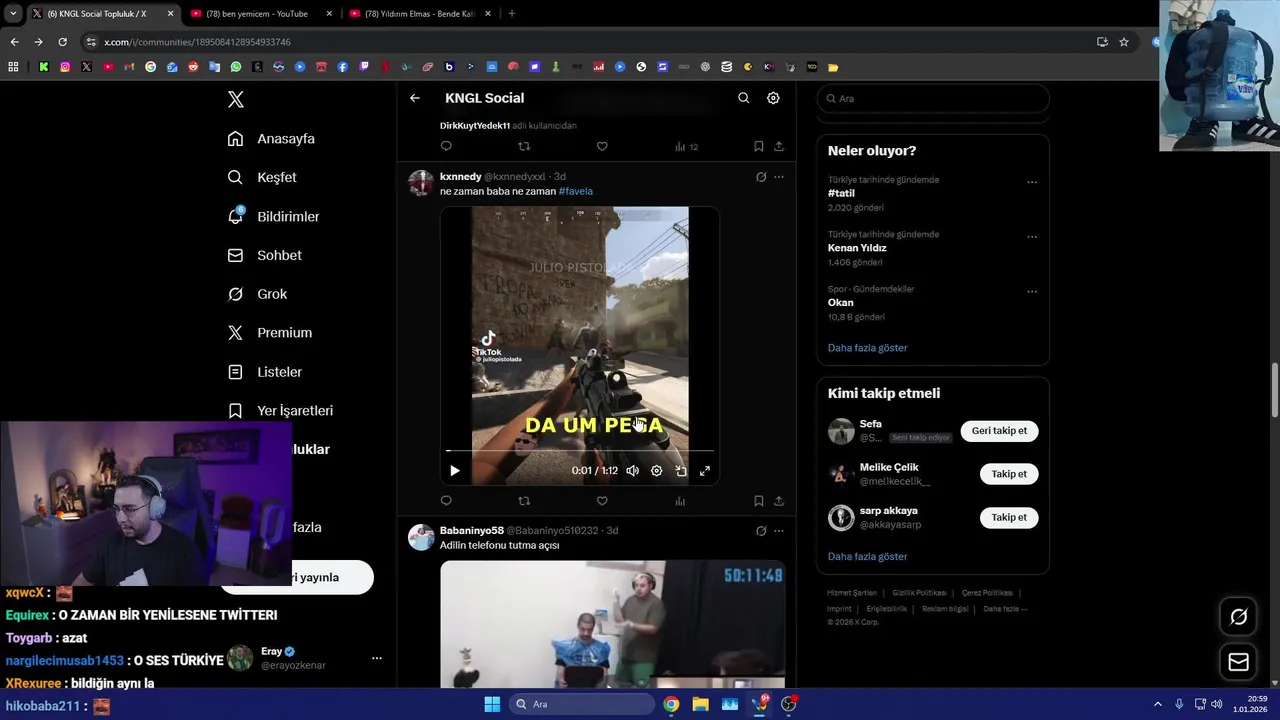Open Keşfet in the sidebar
Viewport: 1280px width, 720px height.
pos(263,177)
